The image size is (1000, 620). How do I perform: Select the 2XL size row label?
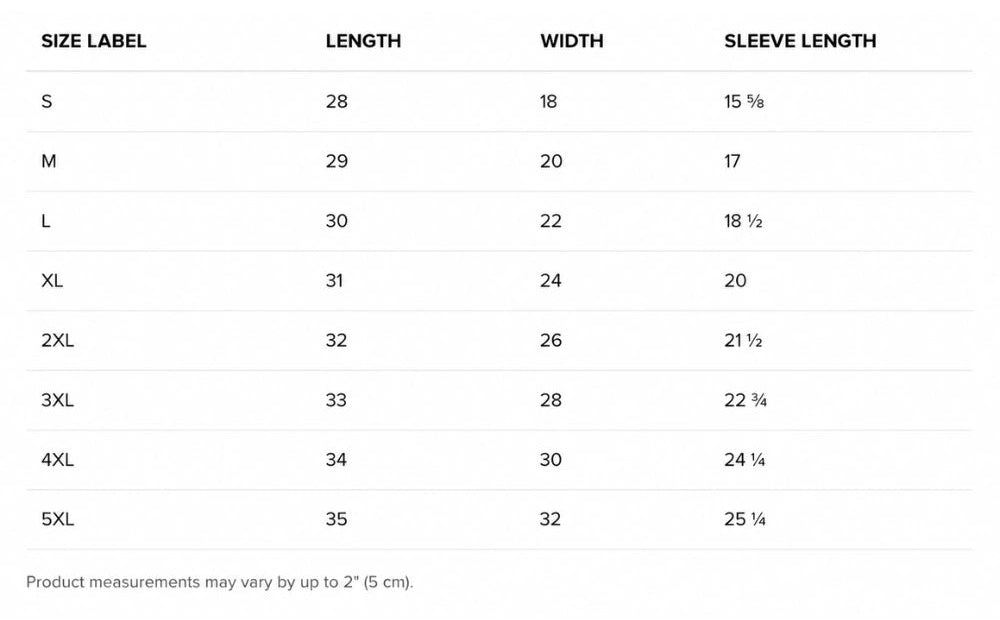pyautogui.click(x=57, y=341)
